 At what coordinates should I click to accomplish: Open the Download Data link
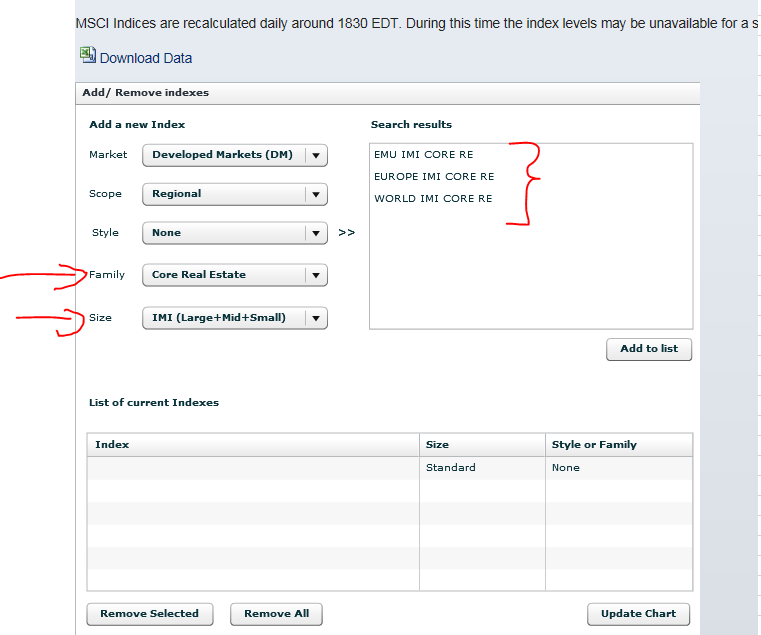(146, 58)
